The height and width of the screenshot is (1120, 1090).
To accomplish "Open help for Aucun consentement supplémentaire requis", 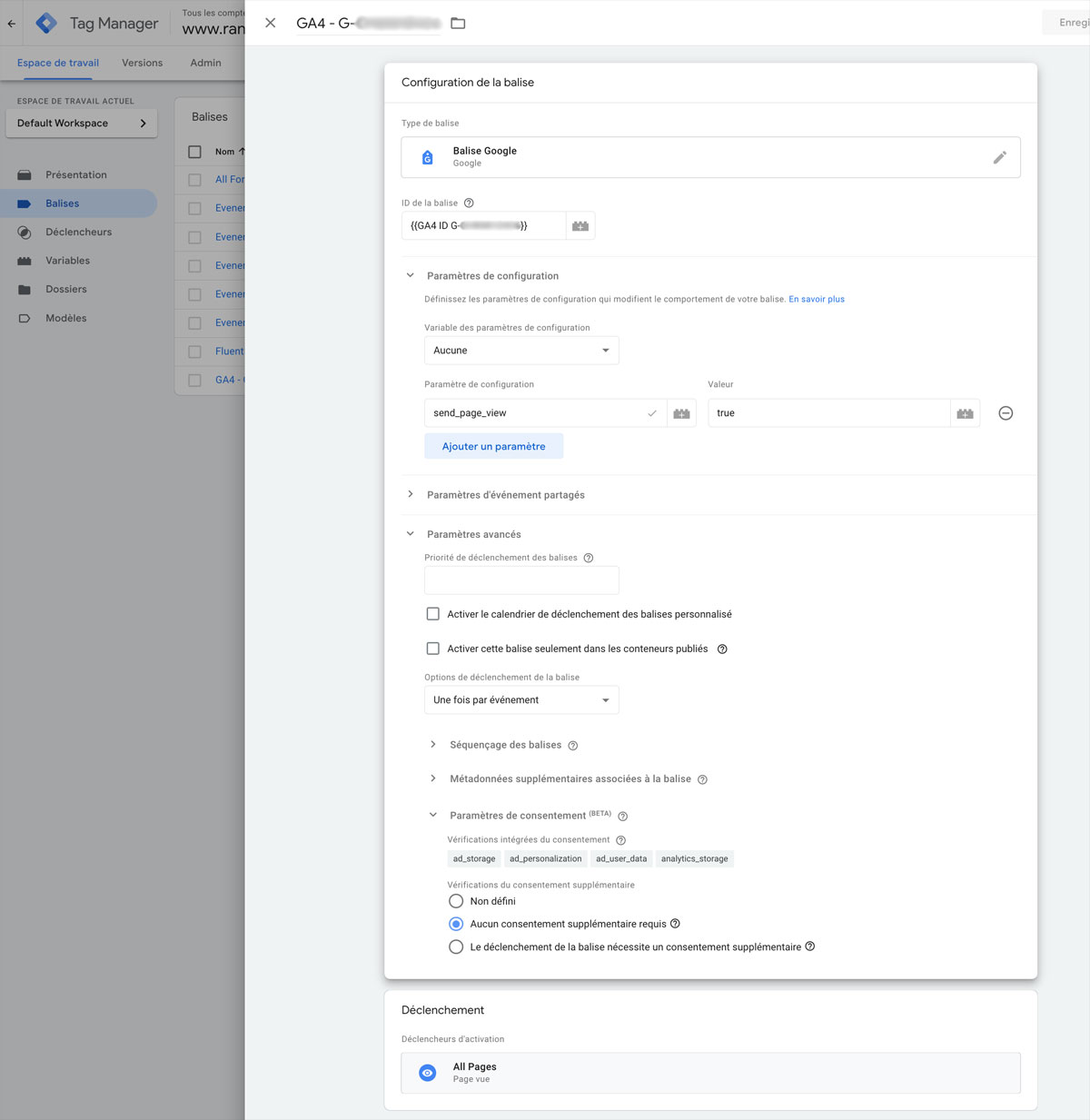I will [675, 924].
